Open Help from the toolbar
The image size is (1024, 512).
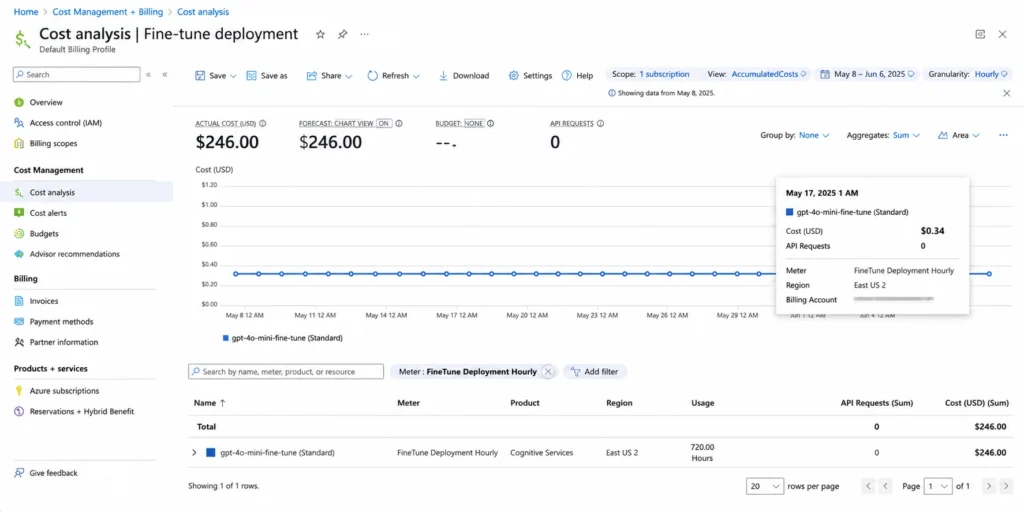coord(577,76)
